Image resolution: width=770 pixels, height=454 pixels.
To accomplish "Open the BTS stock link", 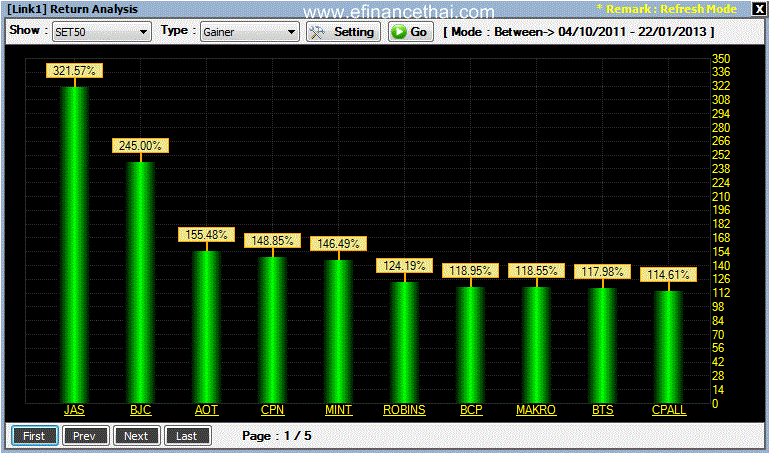I will click(603, 410).
